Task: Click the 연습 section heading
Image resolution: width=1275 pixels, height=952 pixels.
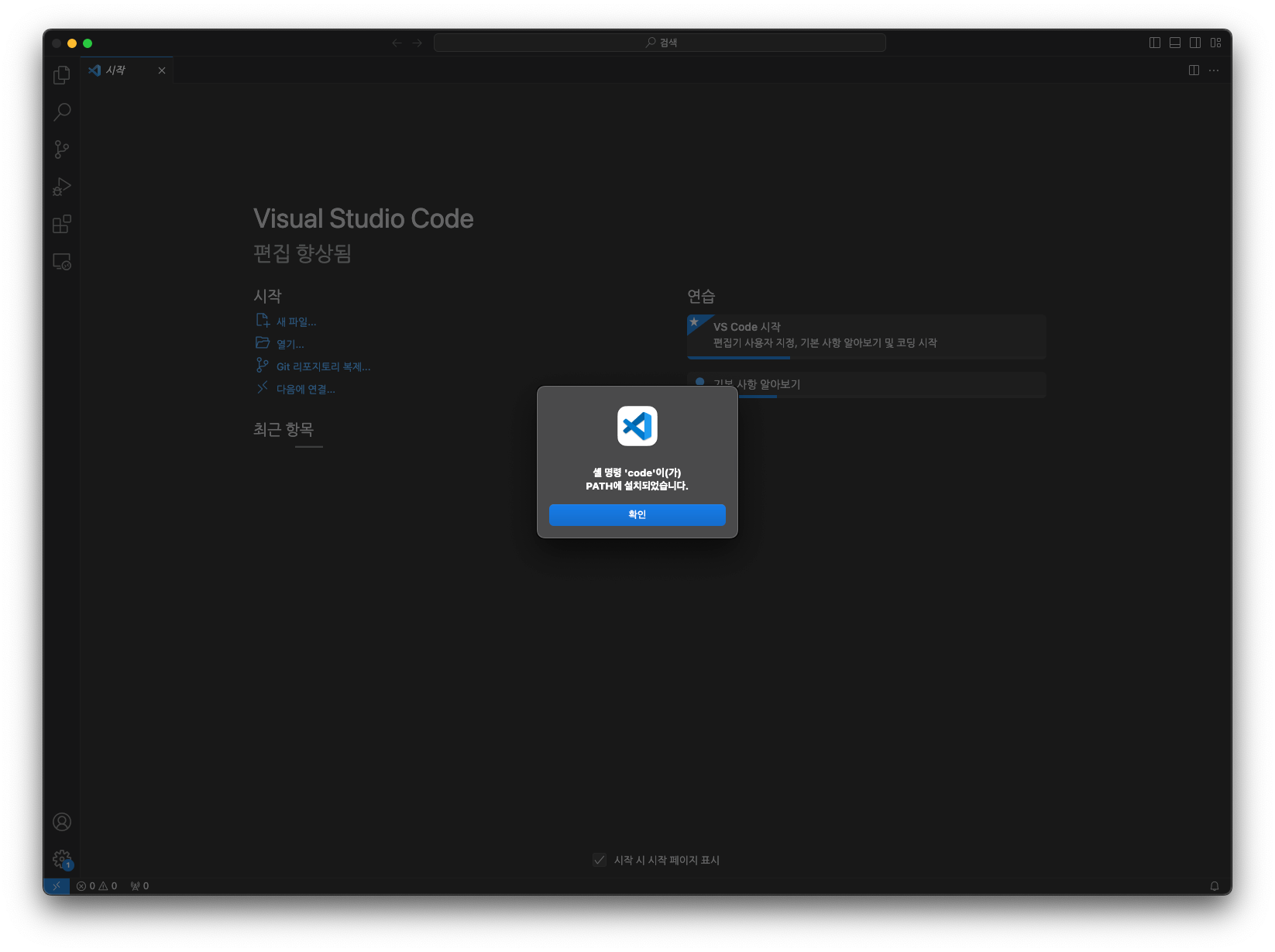Action: (701, 296)
